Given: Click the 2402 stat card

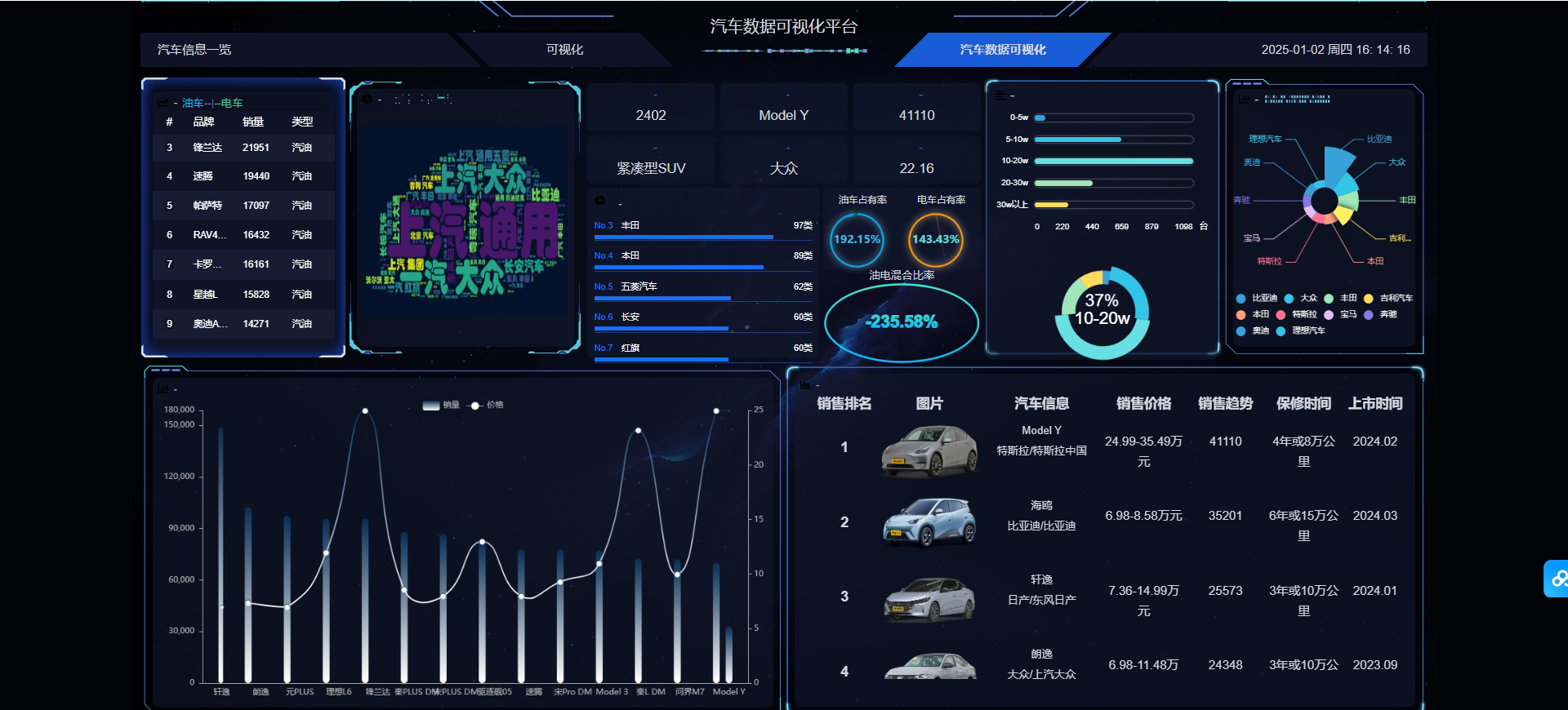Looking at the screenshot, I should click(x=651, y=108).
